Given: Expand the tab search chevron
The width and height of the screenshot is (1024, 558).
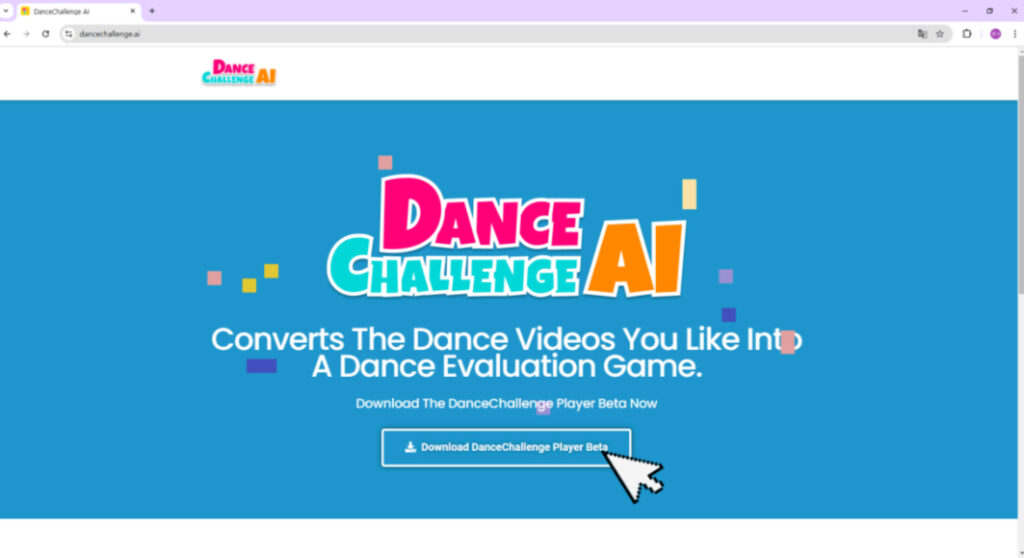Looking at the screenshot, I should (x=6, y=11).
